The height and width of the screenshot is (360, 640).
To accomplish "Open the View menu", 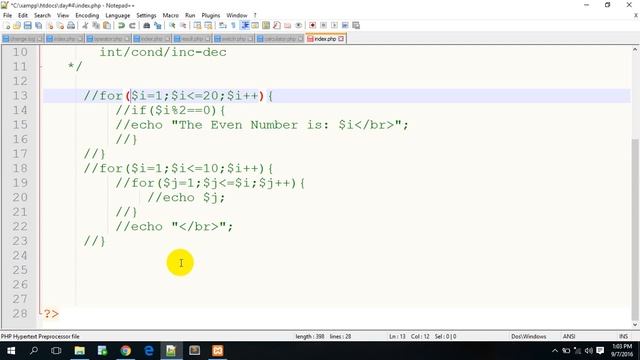I will pos(63,15).
